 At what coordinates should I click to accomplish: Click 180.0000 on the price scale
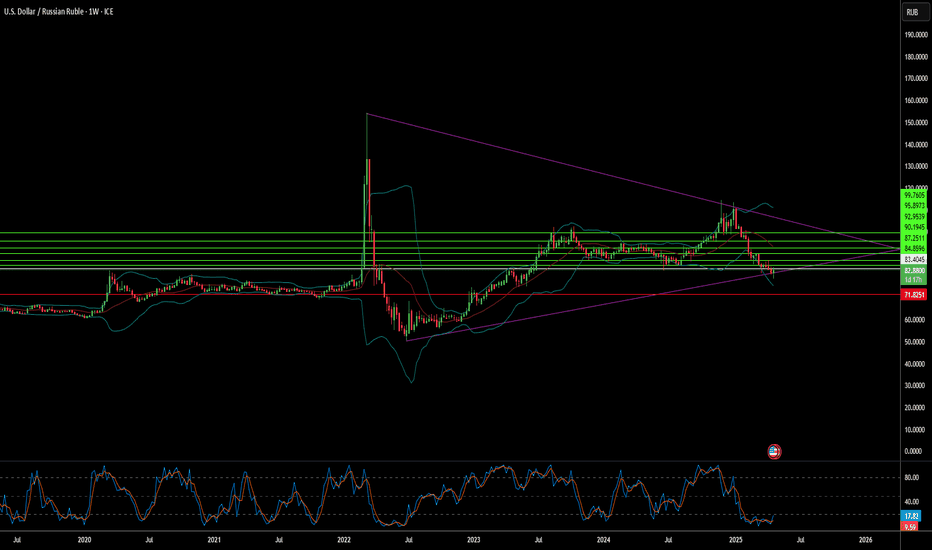915,57
